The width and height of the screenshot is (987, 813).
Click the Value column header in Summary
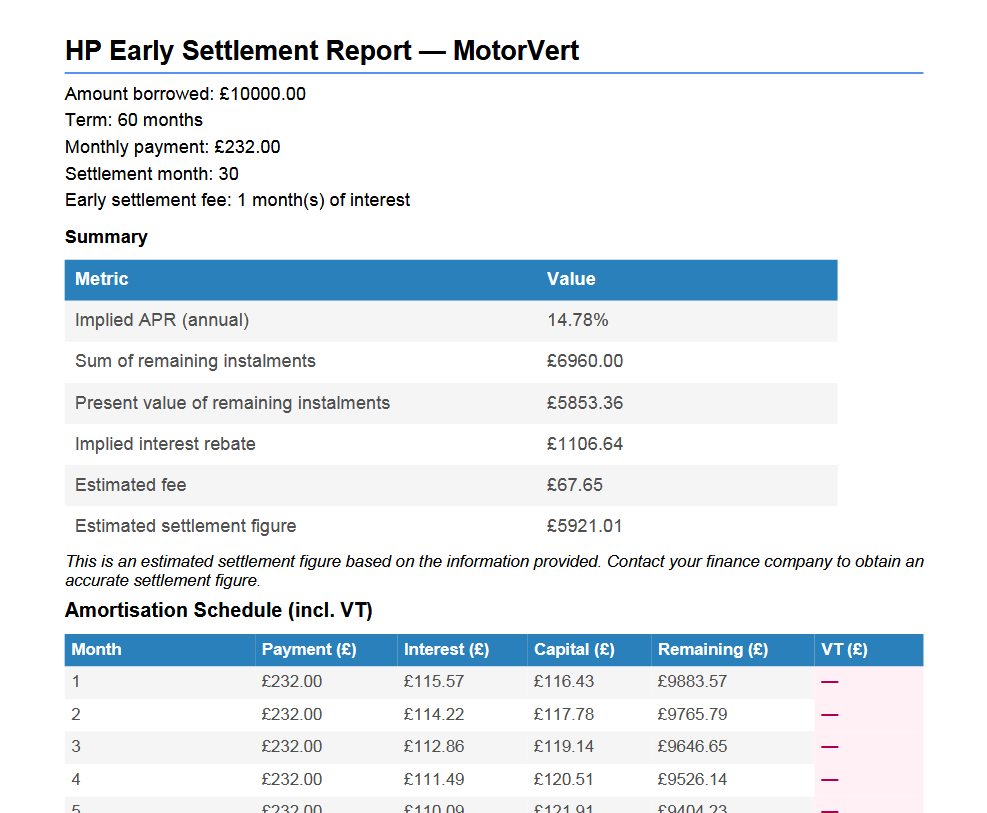tap(571, 279)
